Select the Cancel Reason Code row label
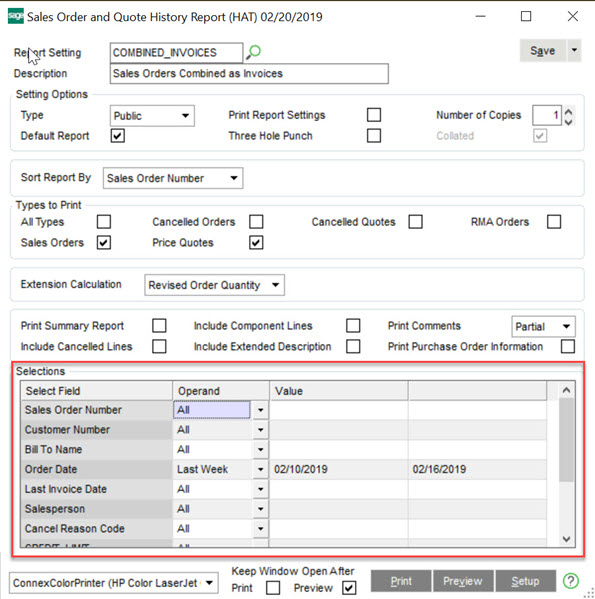This screenshot has width=595, height=599. (x=96, y=529)
